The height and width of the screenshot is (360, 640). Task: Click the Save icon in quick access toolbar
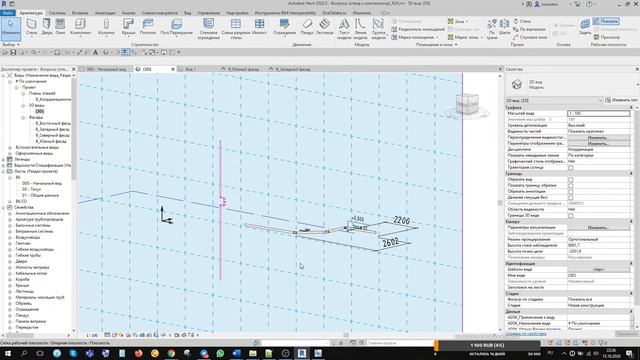(x=13, y=52)
